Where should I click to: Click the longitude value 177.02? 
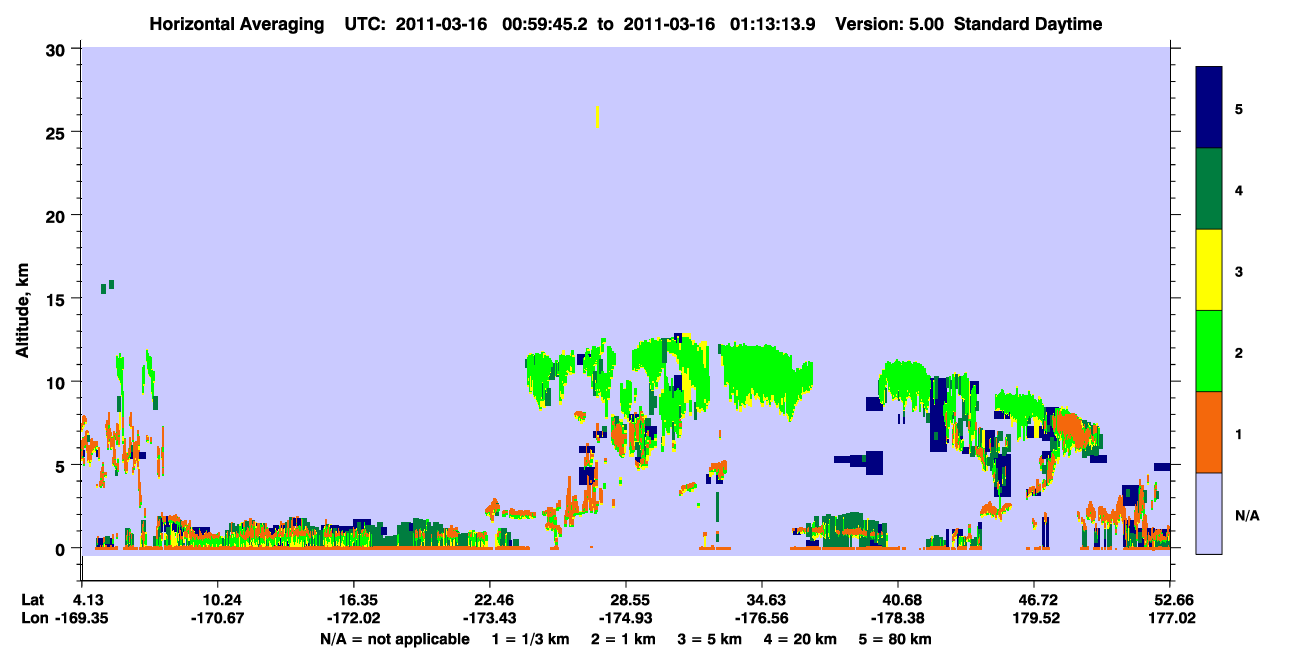1171,618
